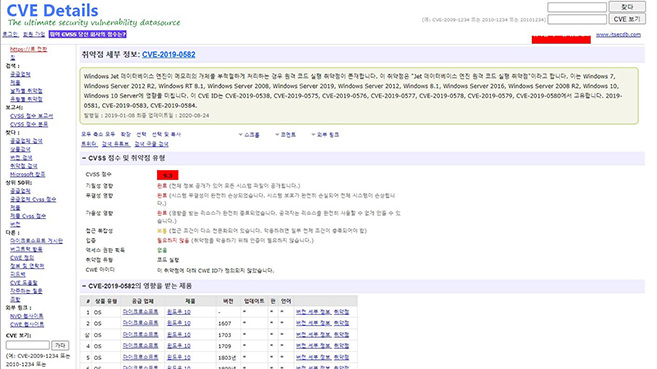Viewport: 657px width, 369px height.
Task: Click the 버전 column header
Action: [x=228, y=301]
